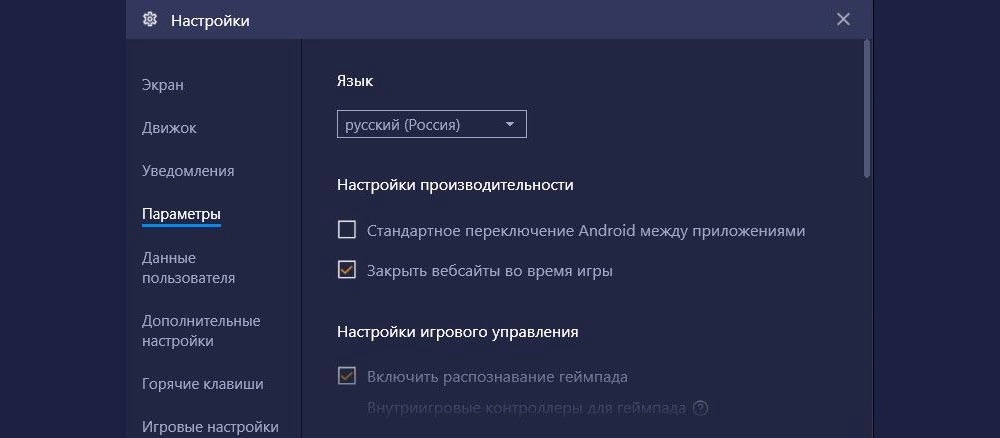
Task: Select the Параметры sidebar item
Action: click(181, 214)
